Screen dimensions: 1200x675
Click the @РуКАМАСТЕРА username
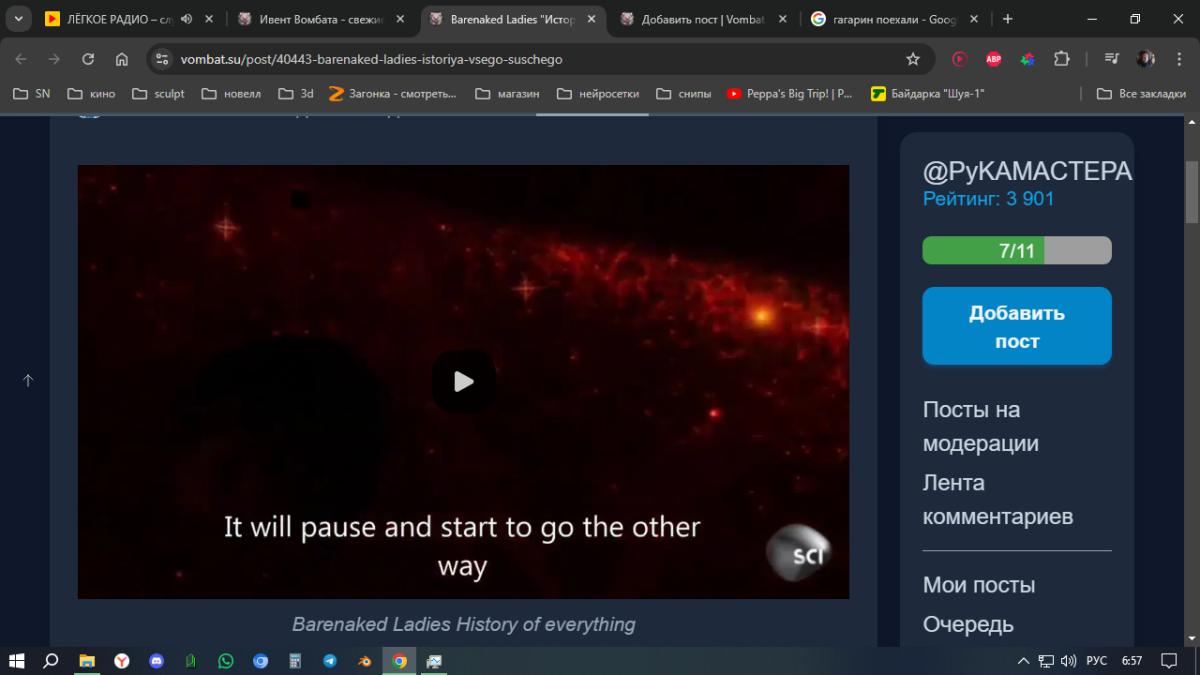(x=1027, y=171)
